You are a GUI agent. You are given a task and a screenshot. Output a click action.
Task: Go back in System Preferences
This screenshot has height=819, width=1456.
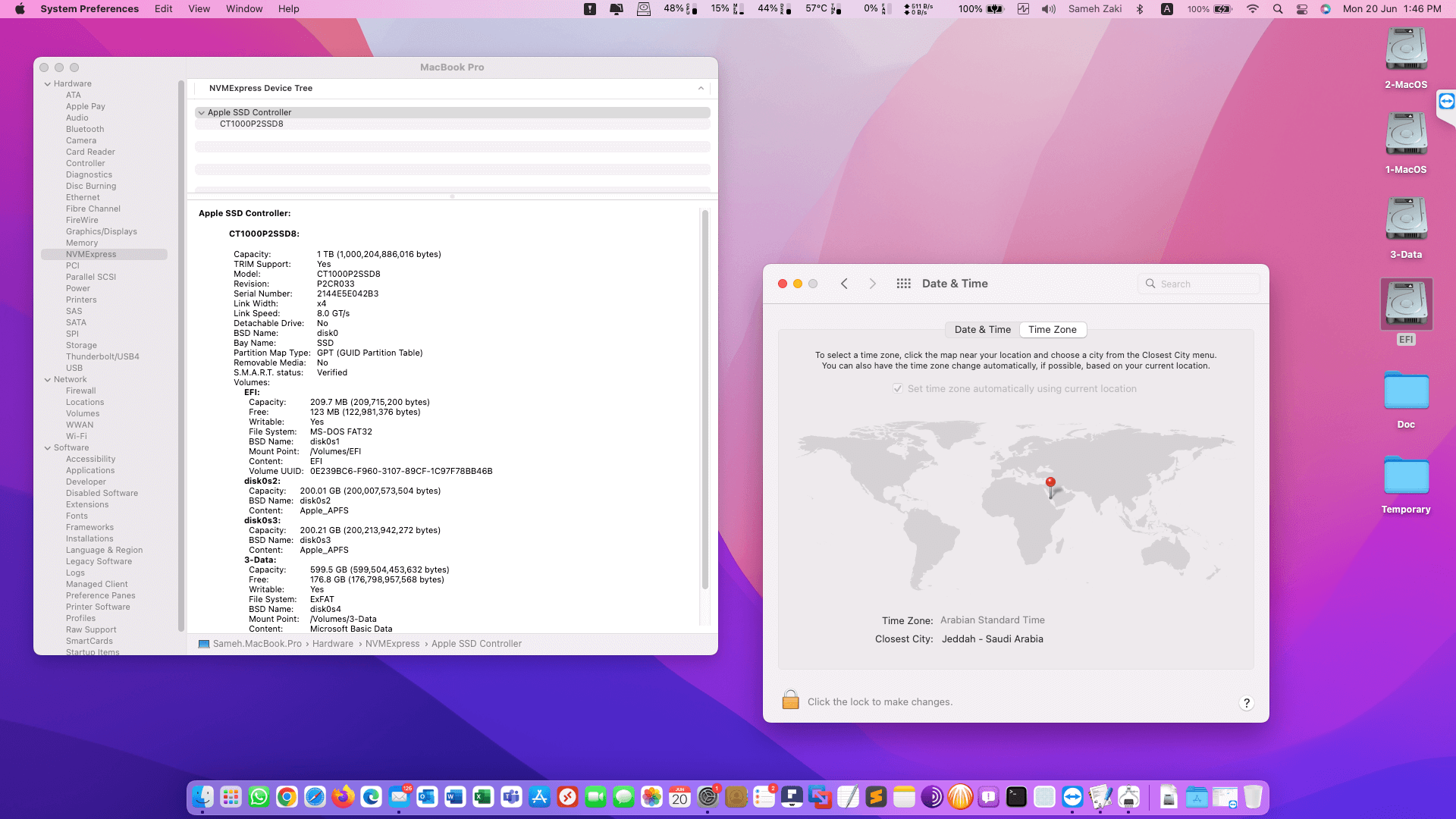pos(844,284)
